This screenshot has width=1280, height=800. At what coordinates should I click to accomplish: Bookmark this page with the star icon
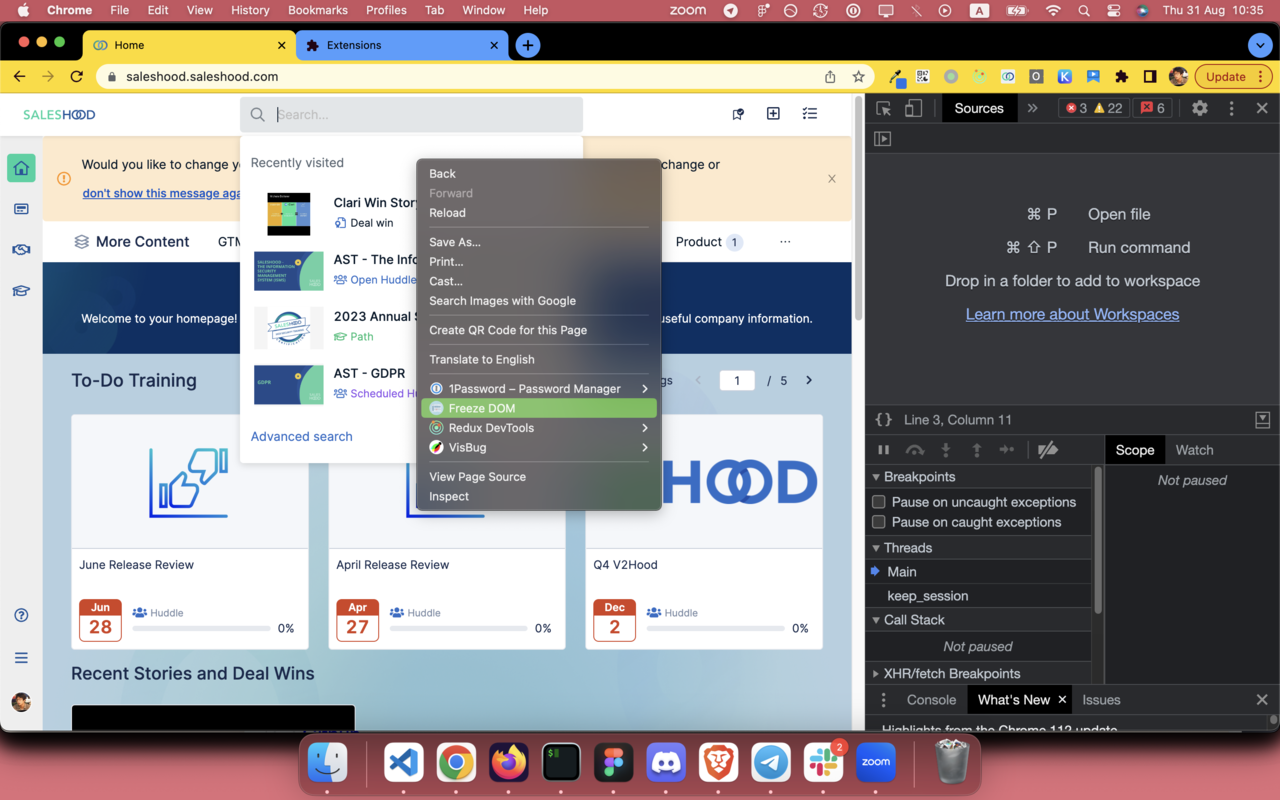[x=858, y=77]
